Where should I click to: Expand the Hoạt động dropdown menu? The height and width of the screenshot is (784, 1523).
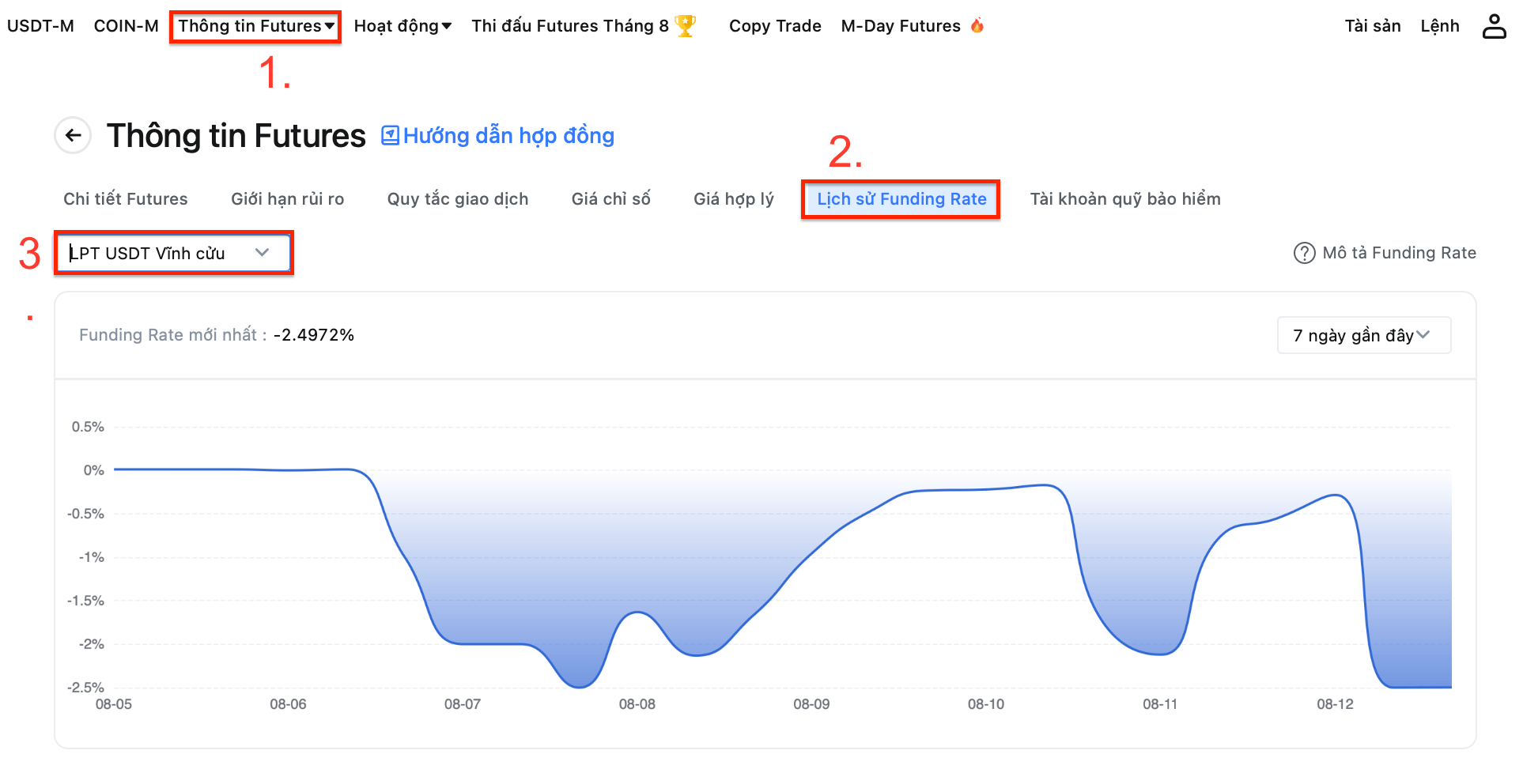(x=402, y=26)
